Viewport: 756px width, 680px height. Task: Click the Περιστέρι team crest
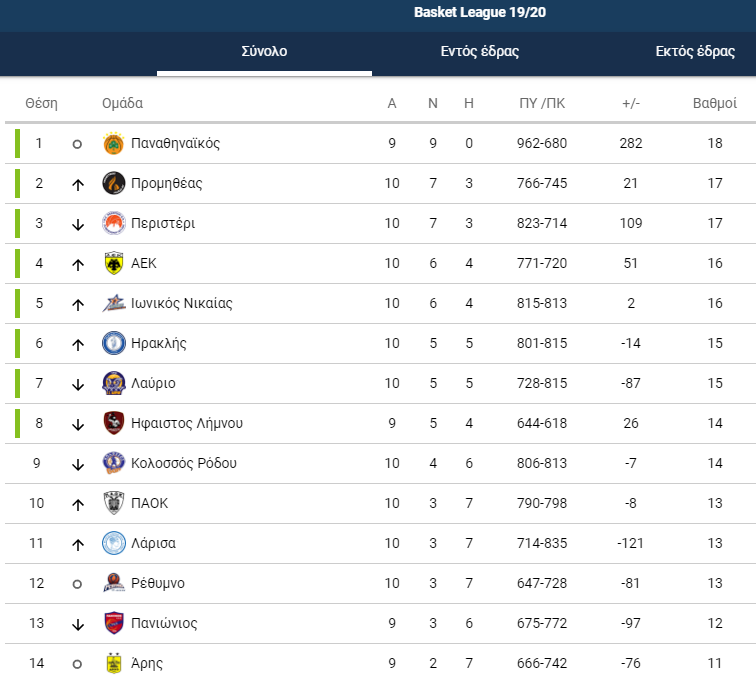[114, 223]
